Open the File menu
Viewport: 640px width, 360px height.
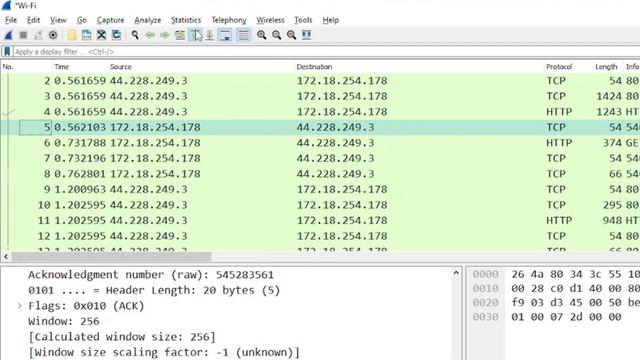click(11, 20)
